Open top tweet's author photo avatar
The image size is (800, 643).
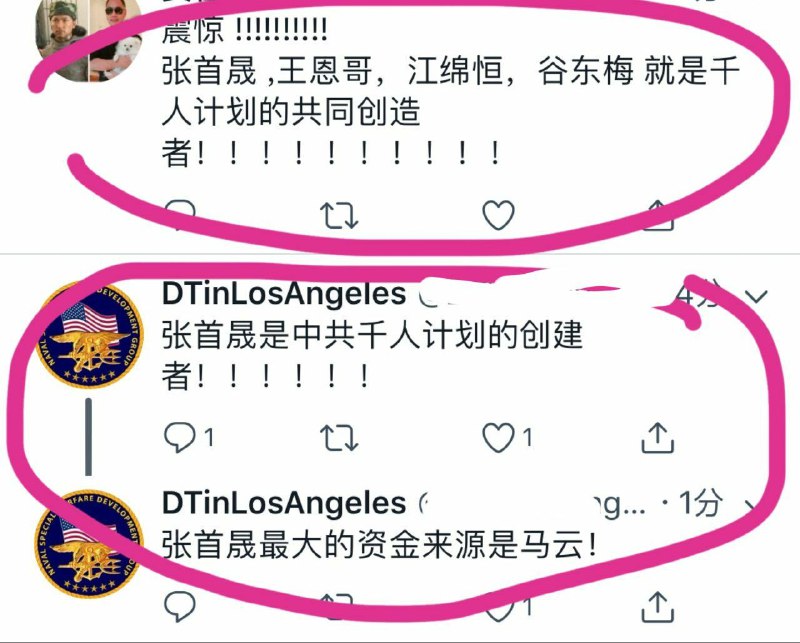point(89,38)
